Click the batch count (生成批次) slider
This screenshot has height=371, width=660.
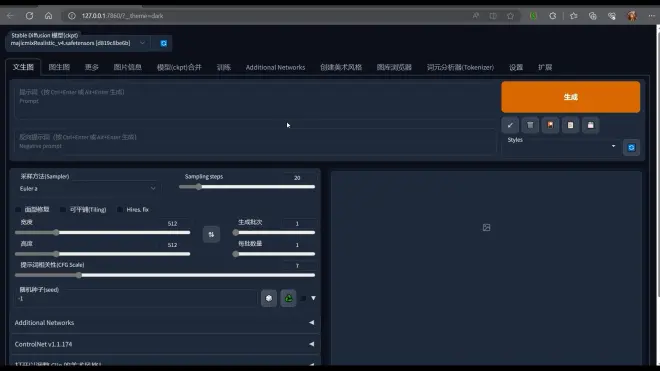(274, 232)
